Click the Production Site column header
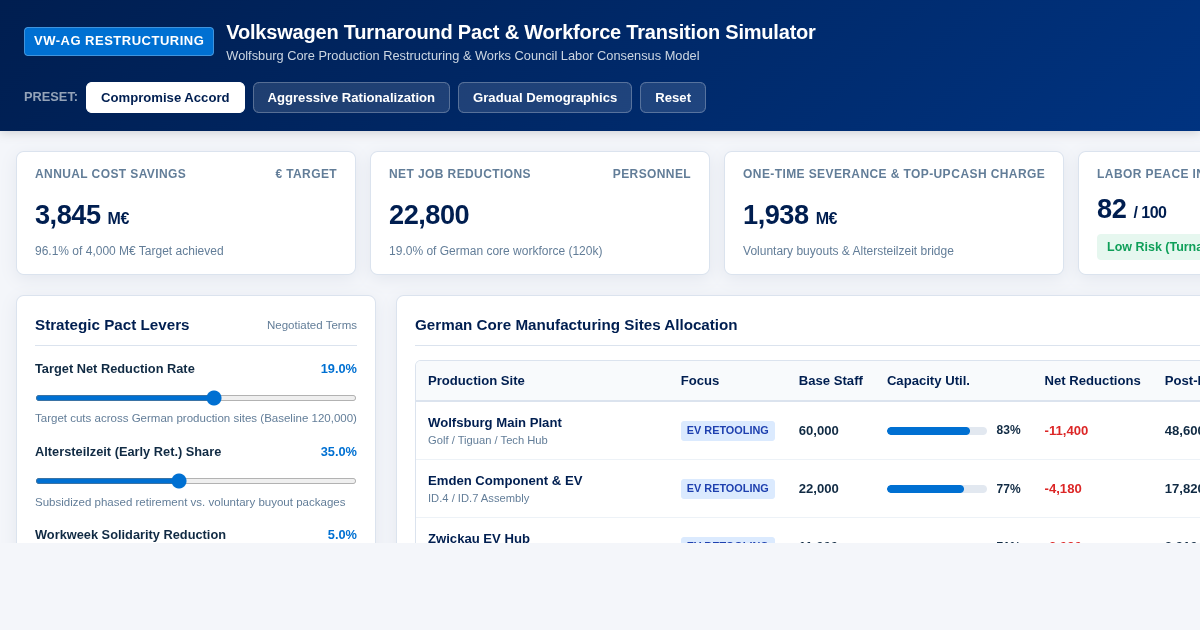This screenshot has width=1200, height=630. click(x=476, y=381)
